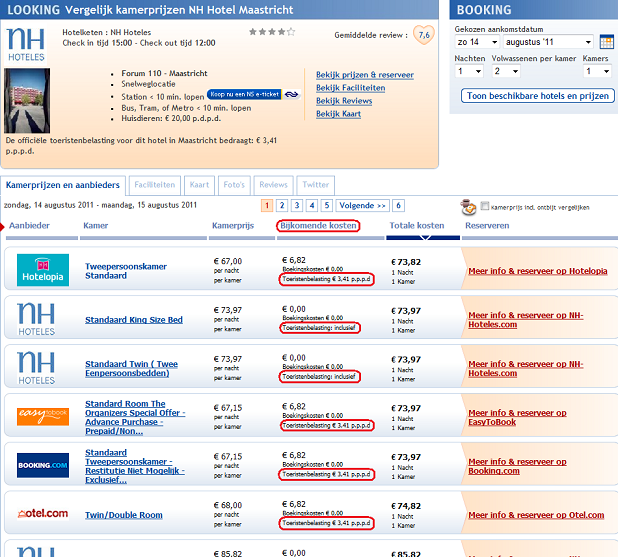Open Standaard Tweepersoonskamer Restitutie Niet Mogelijk link
Screen dimensions: 618x557
pos(135,466)
